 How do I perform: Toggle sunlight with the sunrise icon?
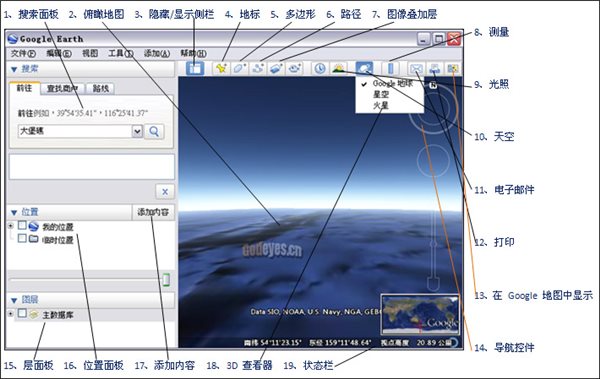pos(338,69)
